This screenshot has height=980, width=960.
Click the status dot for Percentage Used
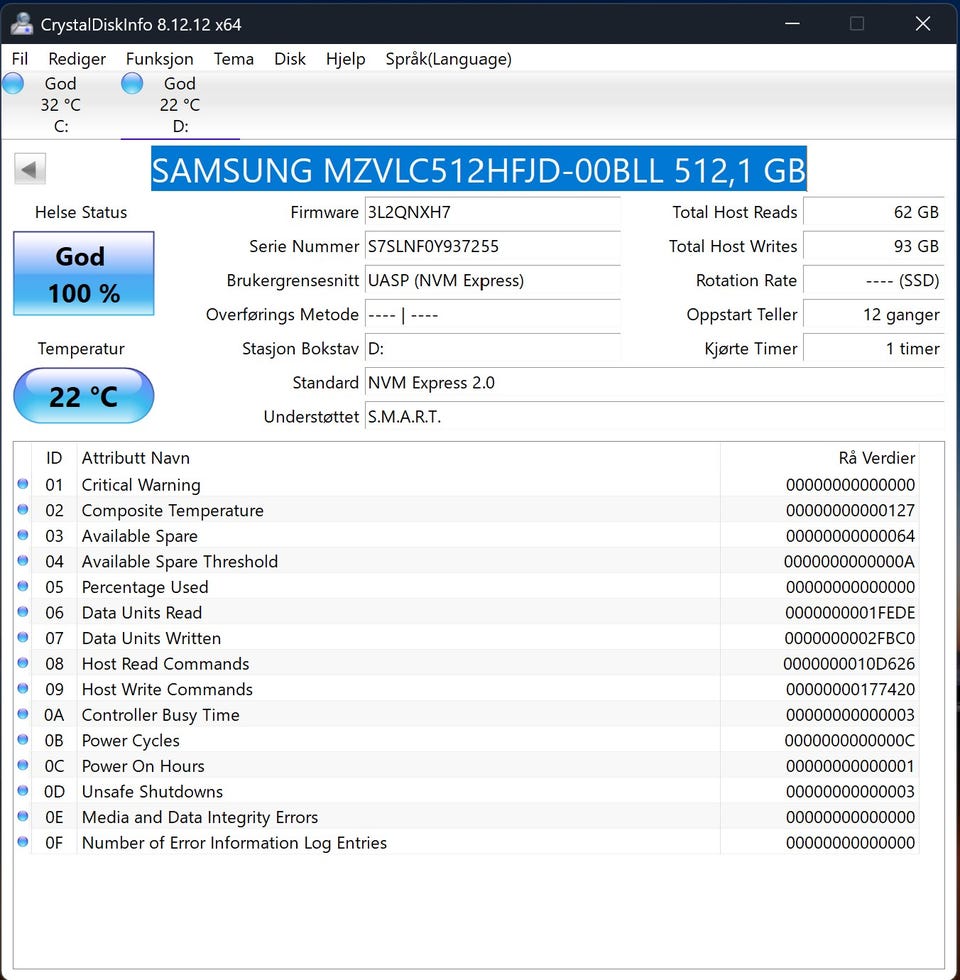click(x=23, y=586)
